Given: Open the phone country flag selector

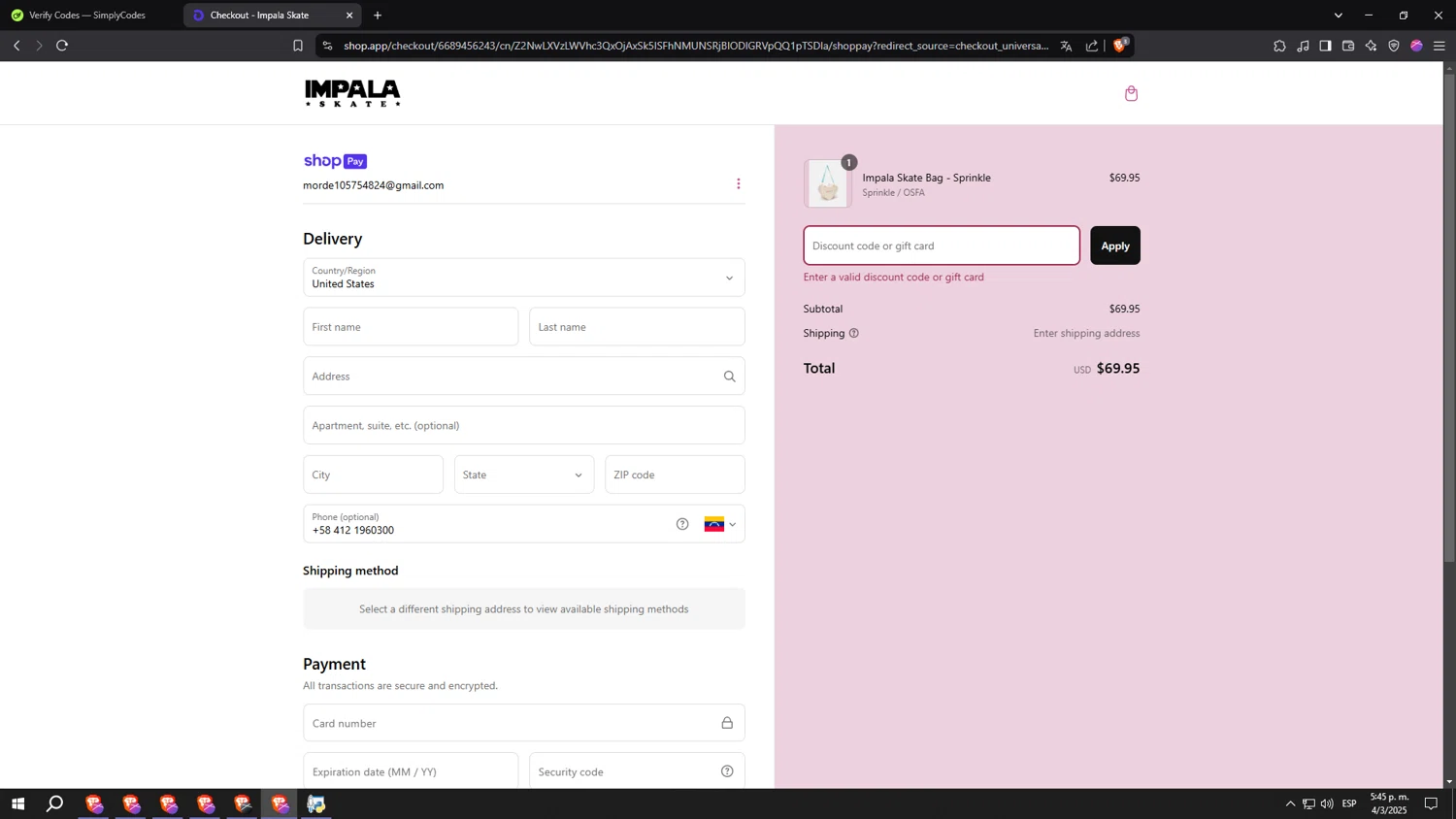Looking at the screenshot, I should (720, 524).
